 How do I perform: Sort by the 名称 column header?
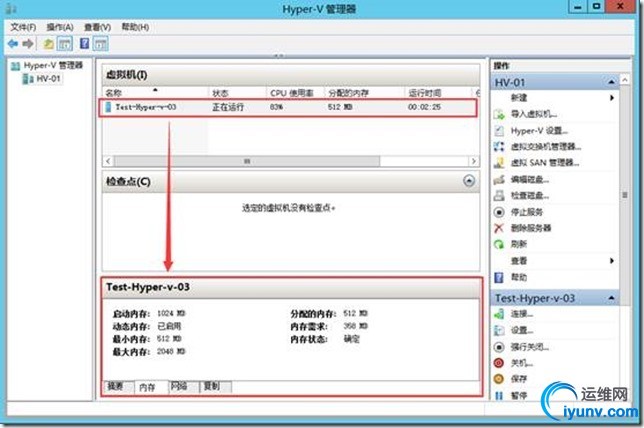(155, 93)
